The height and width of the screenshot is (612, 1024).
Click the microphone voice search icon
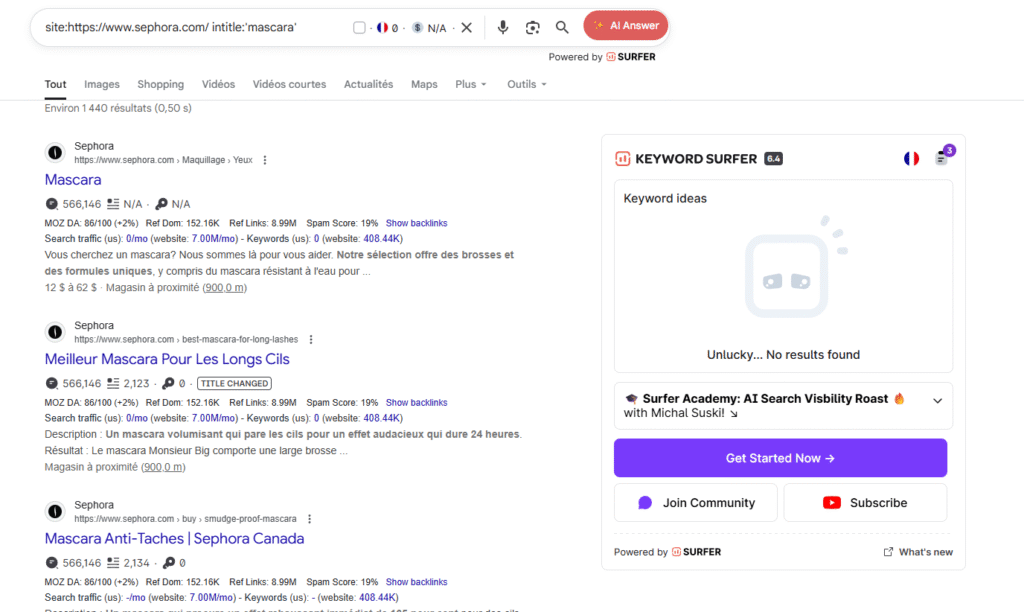pos(503,27)
